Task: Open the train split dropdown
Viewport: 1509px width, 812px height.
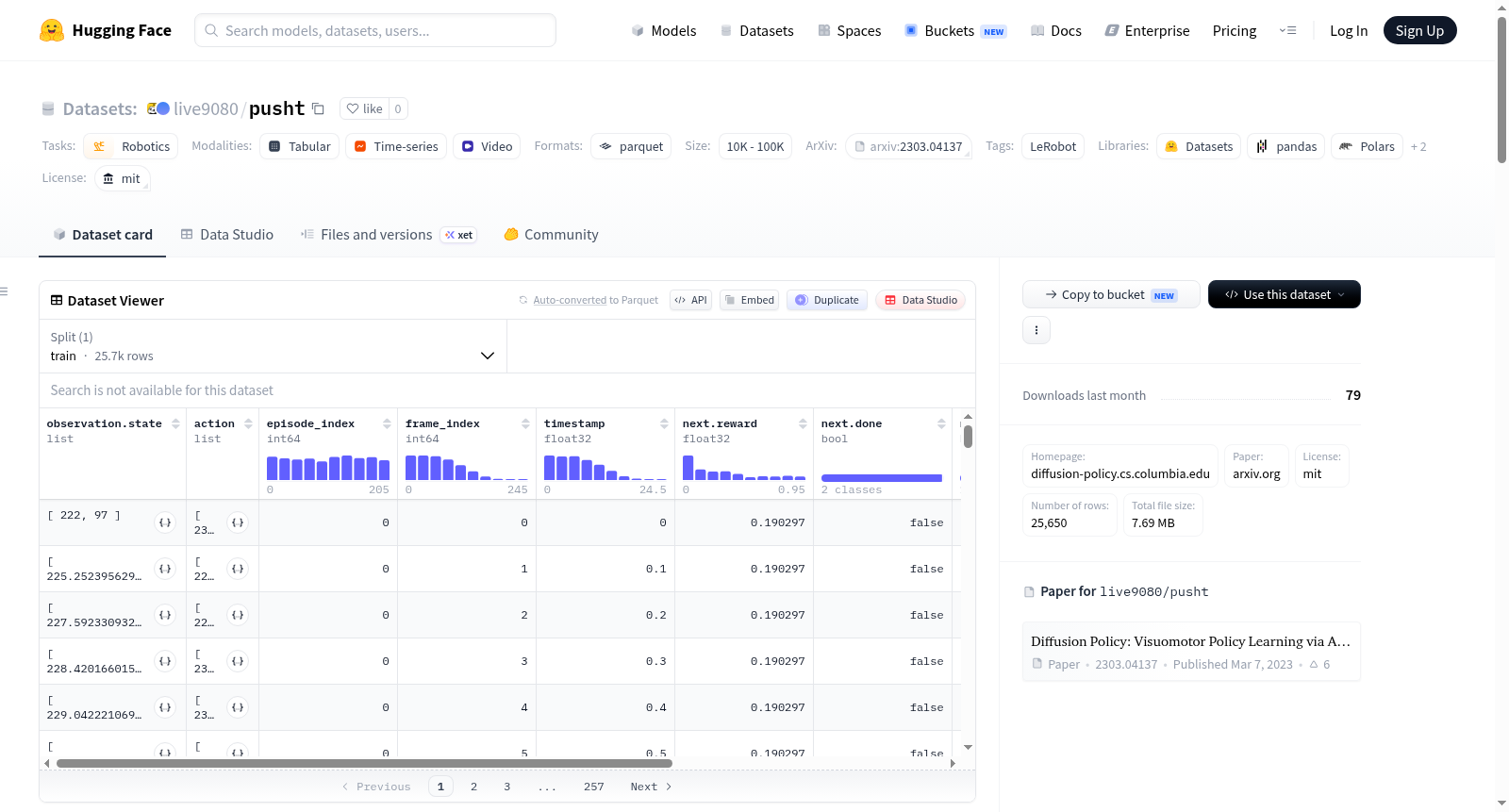Action: pyautogui.click(x=274, y=346)
